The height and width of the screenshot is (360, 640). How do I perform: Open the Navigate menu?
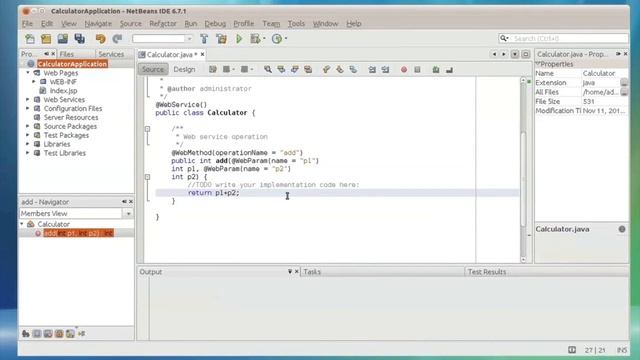(98, 24)
